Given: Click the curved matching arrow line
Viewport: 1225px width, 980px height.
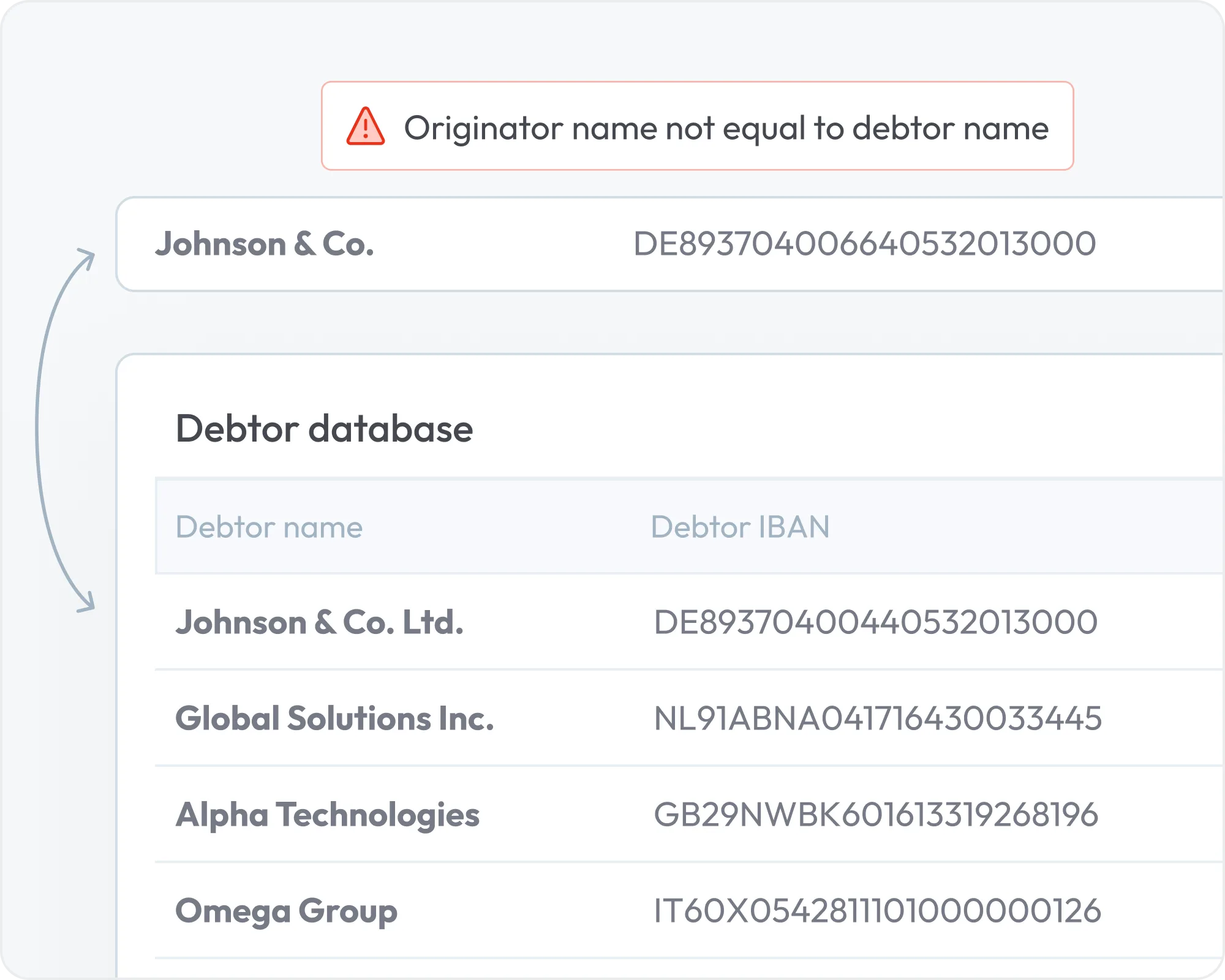Looking at the screenshot, I should (38, 429).
